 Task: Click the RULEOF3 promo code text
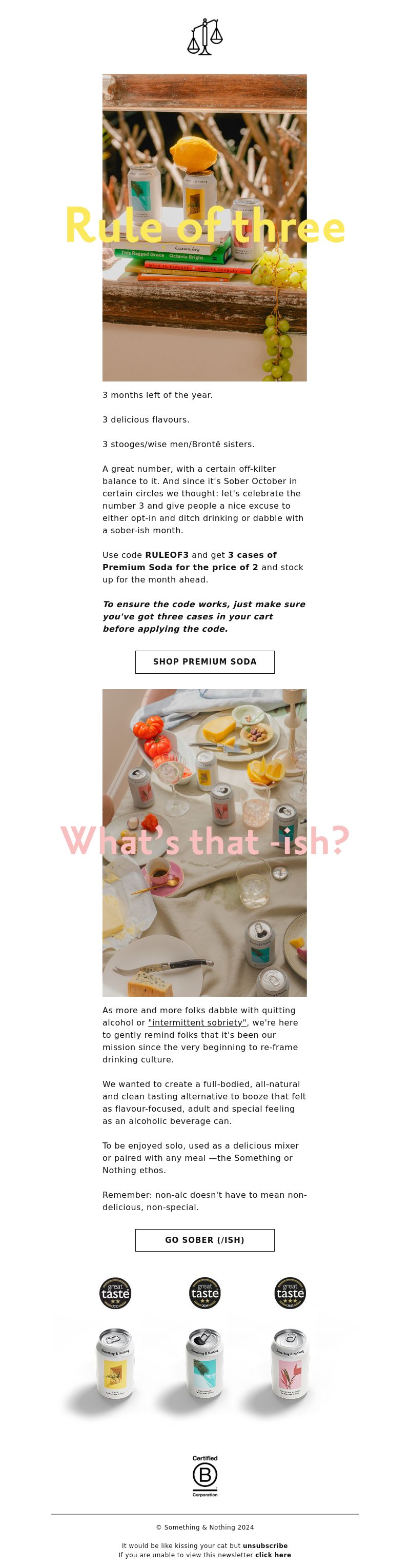[167, 554]
